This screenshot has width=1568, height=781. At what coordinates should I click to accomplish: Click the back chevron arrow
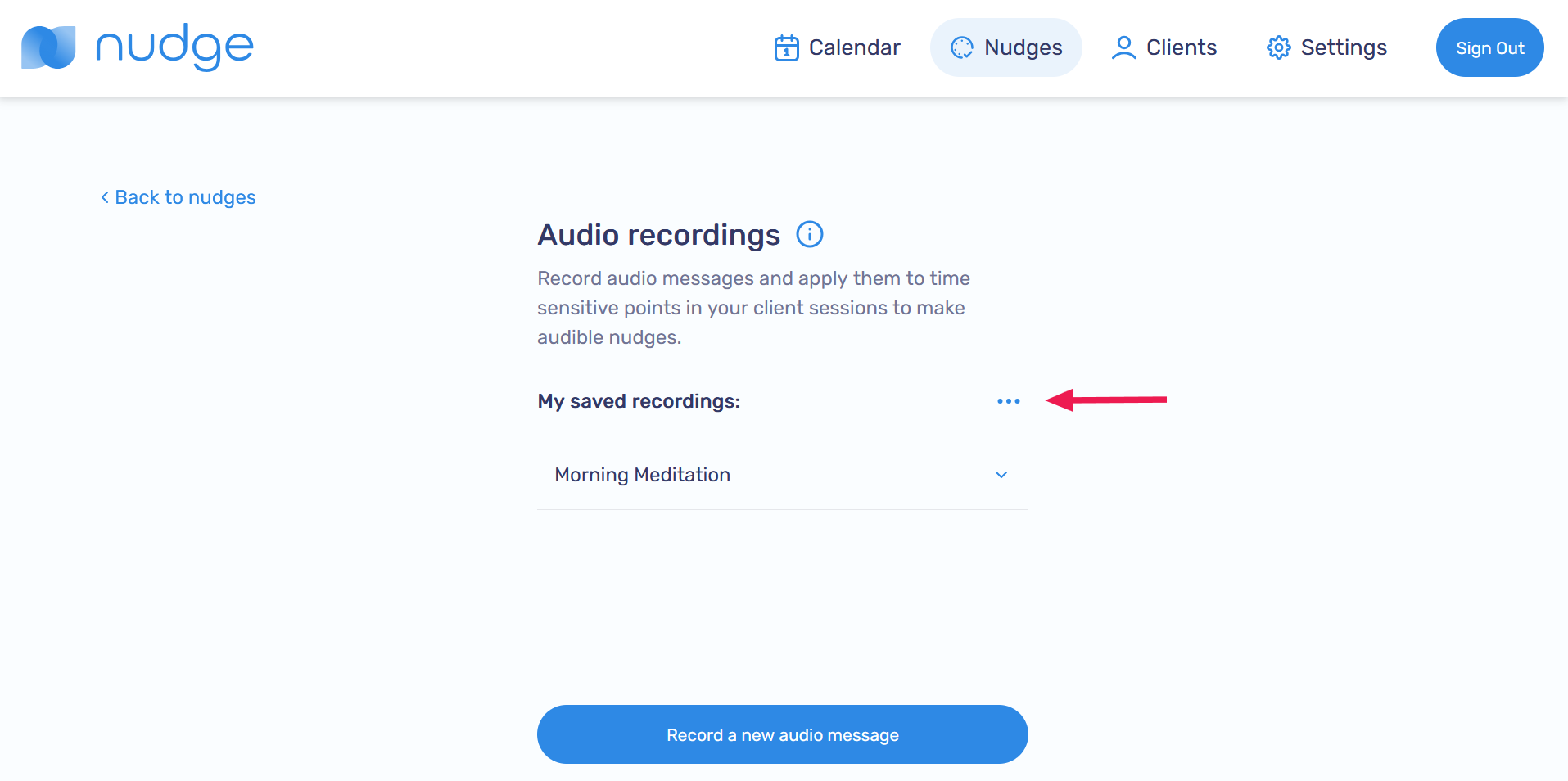[x=105, y=197]
